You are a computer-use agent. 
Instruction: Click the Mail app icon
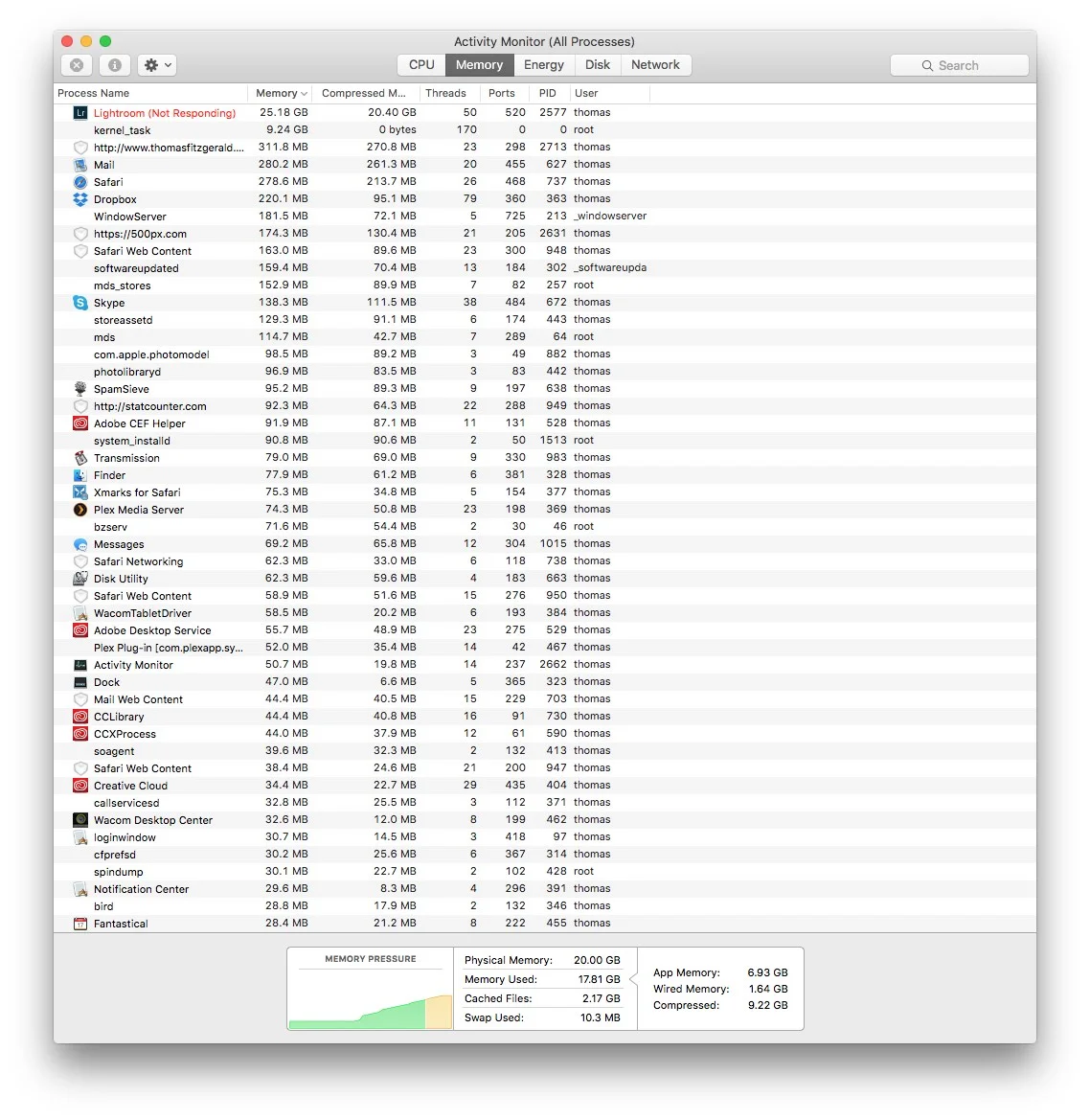click(80, 164)
